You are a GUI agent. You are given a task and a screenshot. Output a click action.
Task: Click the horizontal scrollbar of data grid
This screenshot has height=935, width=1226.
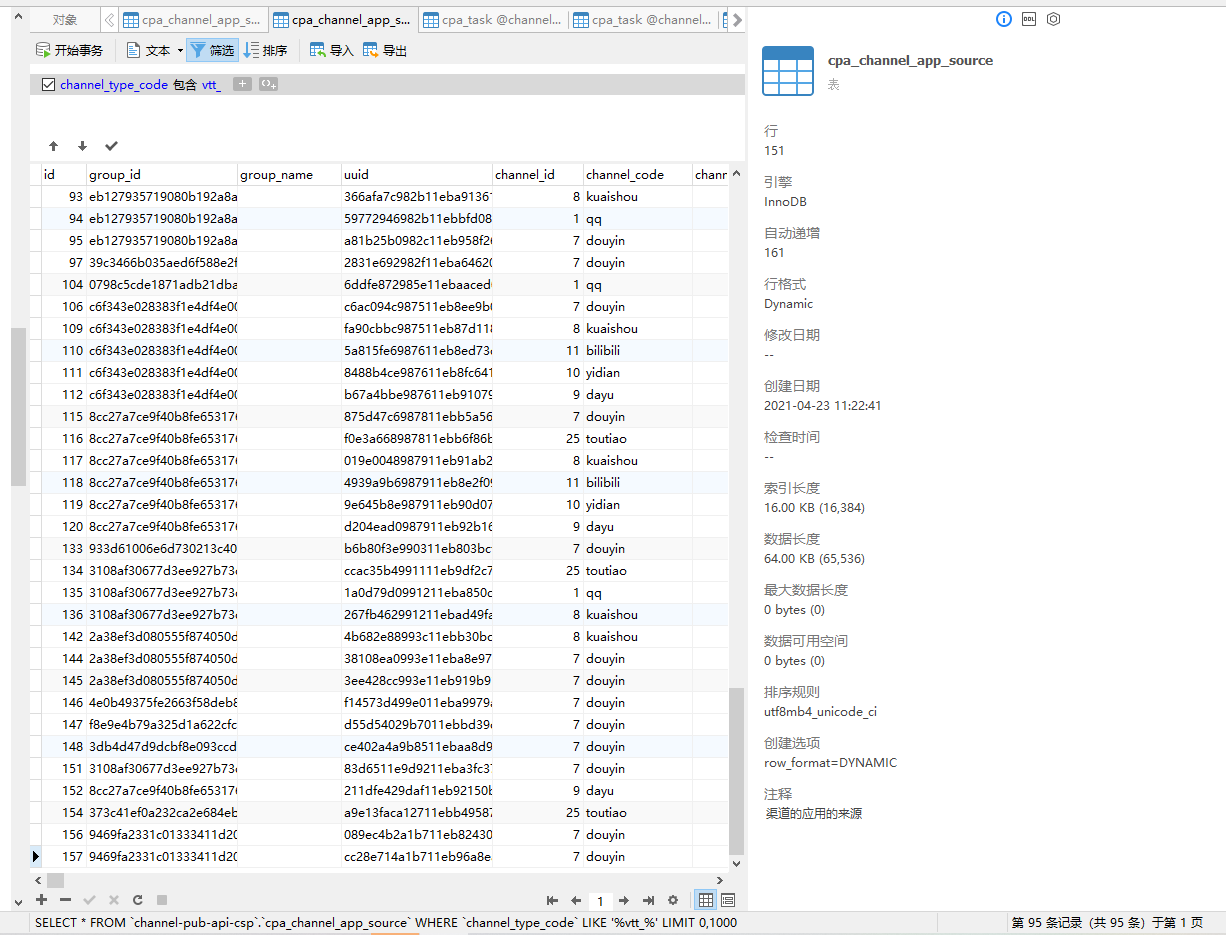(x=56, y=880)
